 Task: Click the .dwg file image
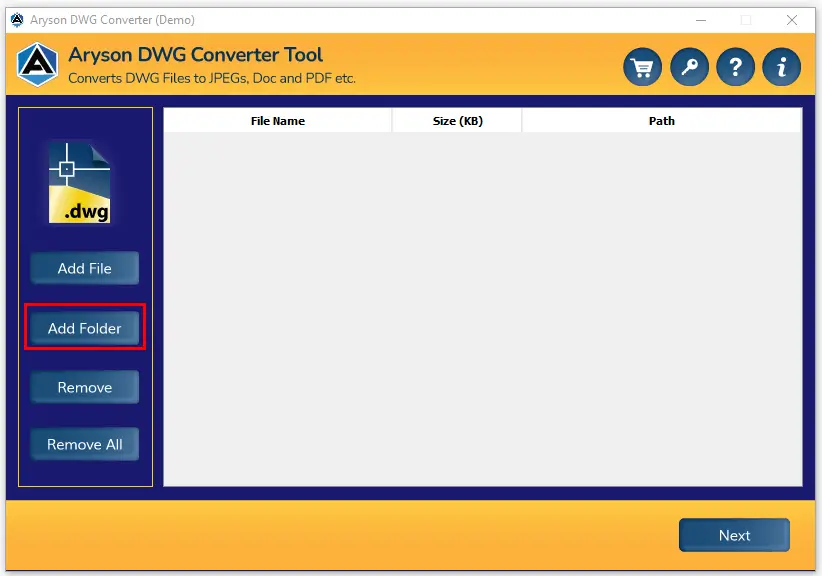(x=80, y=182)
